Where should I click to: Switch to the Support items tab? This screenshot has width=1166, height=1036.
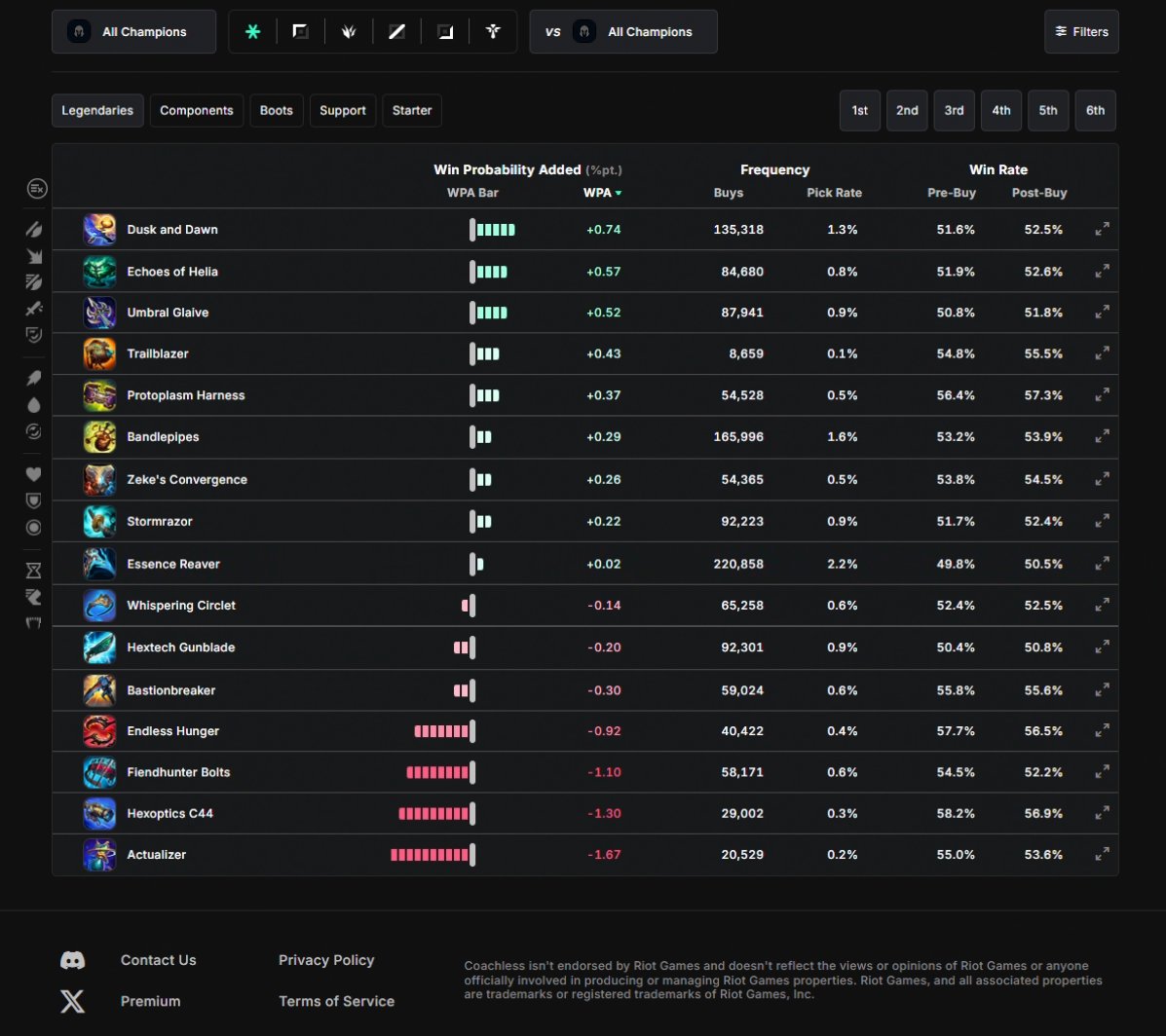tap(343, 110)
